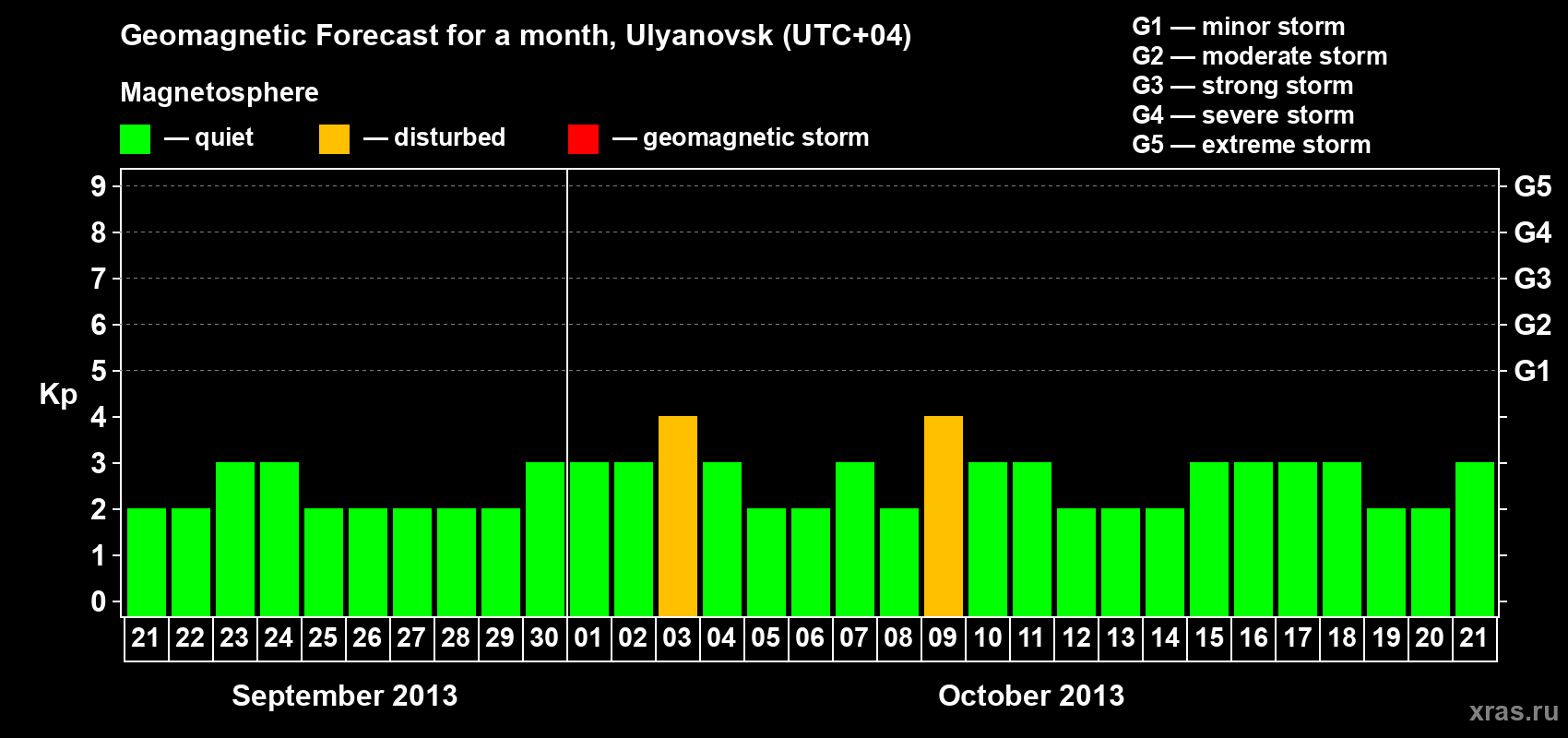Click the 'disturbed' legend label
The width and height of the screenshot is (1568, 738).
pyautogui.click(x=450, y=137)
